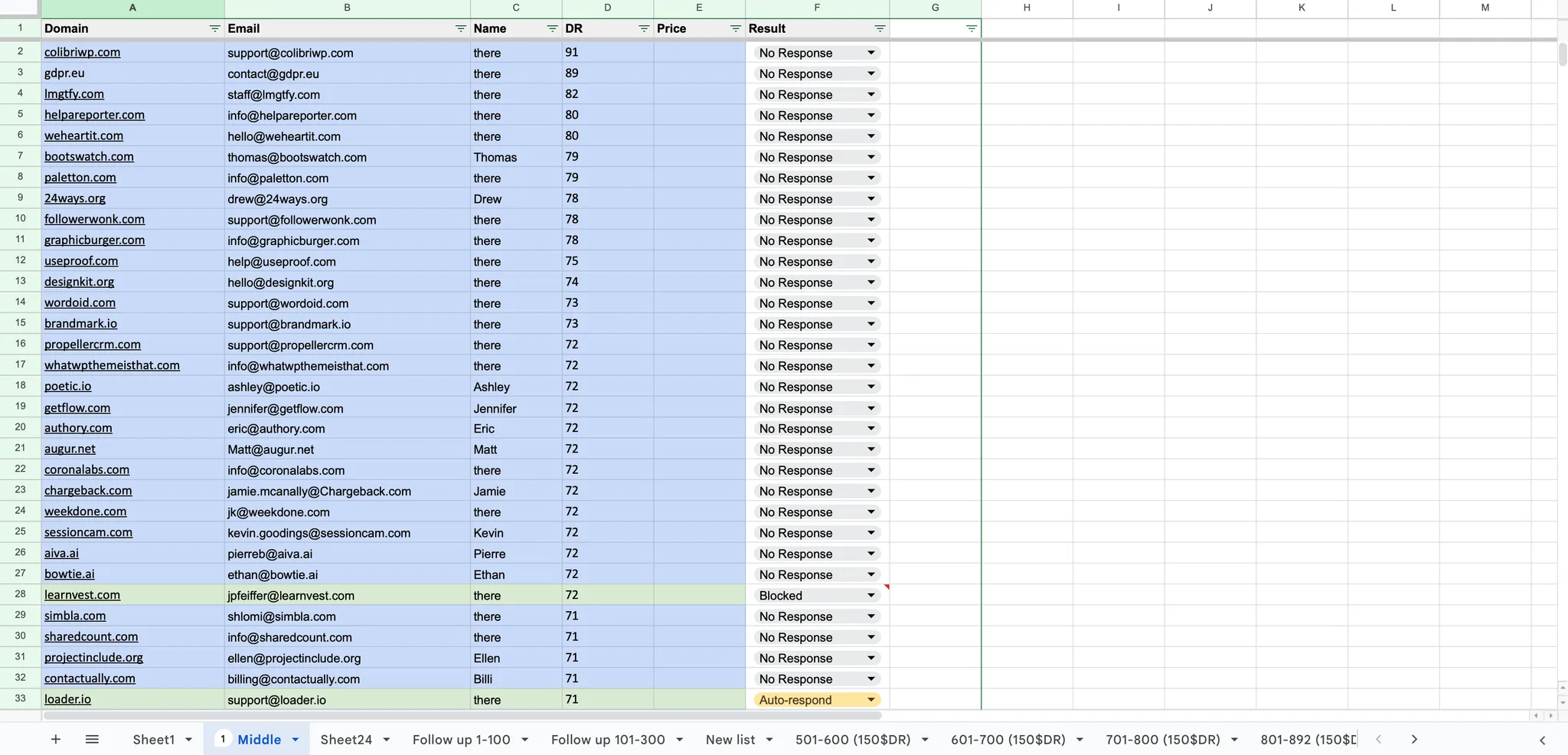Screen dimensions: 1568x755
Task: Open Result dropdown for augur.net row
Action: 871,449
